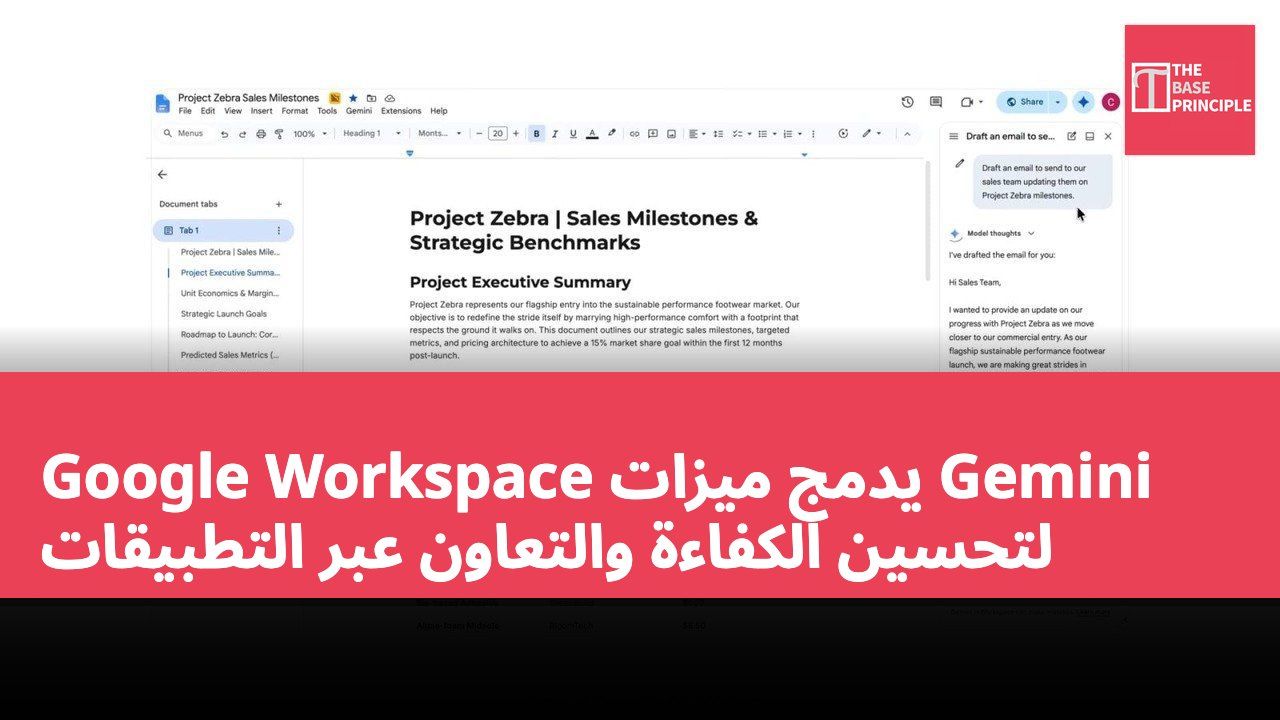Show all comments in the header
Screen dimensions: 1280x720
pos(936,102)
